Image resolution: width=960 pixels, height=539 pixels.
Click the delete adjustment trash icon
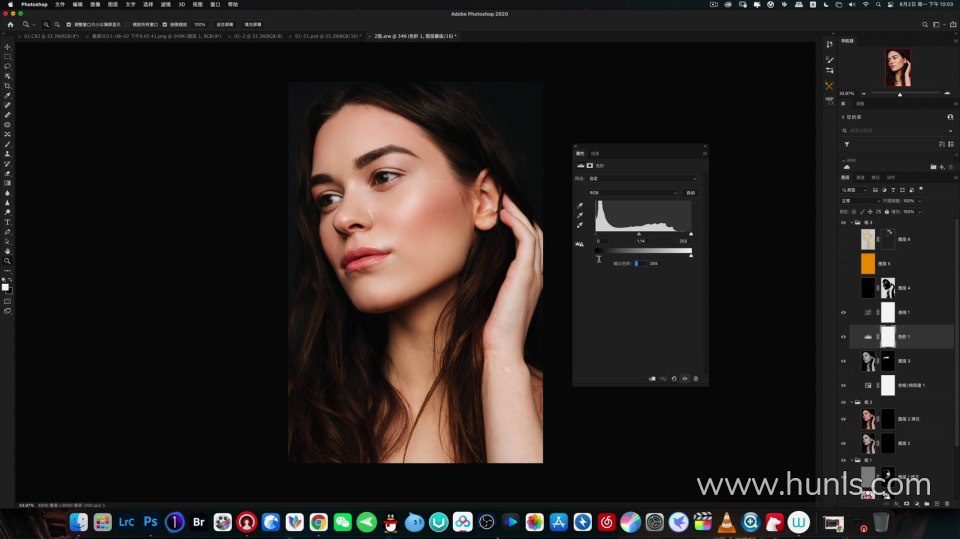point(696,378)
